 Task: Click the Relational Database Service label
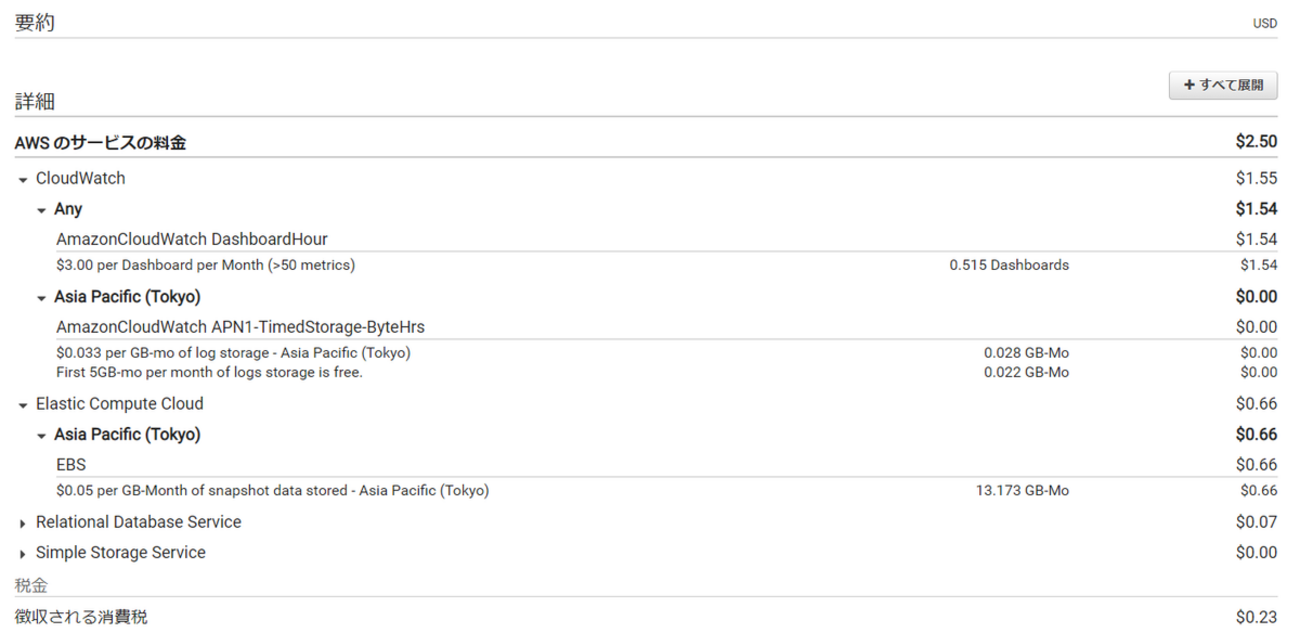point(138,522)
